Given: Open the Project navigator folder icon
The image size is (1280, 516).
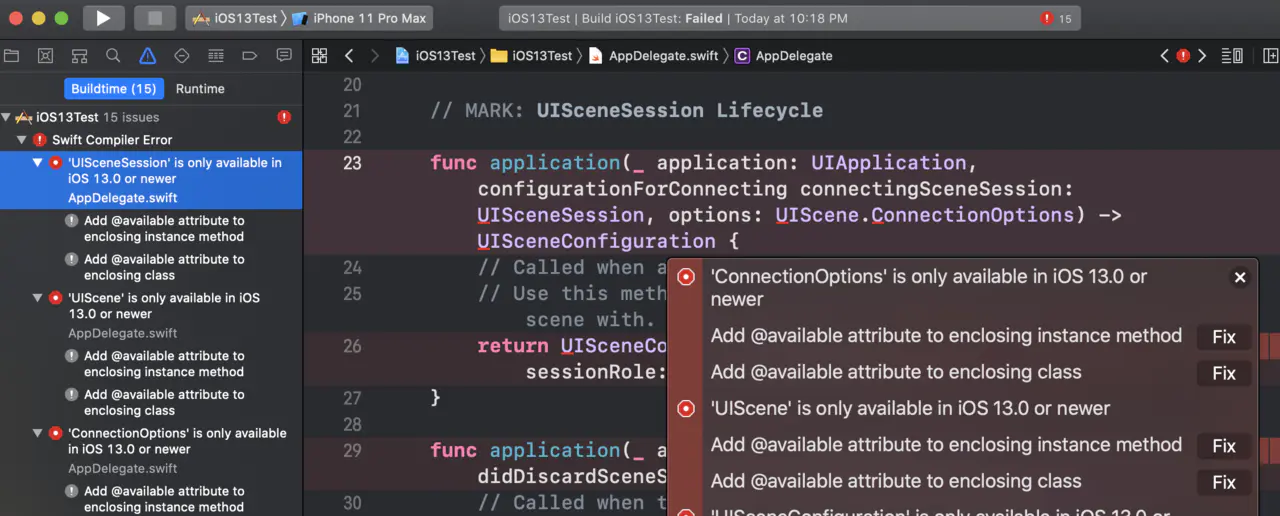Looking at the screenshot, I should pos(12,56).
